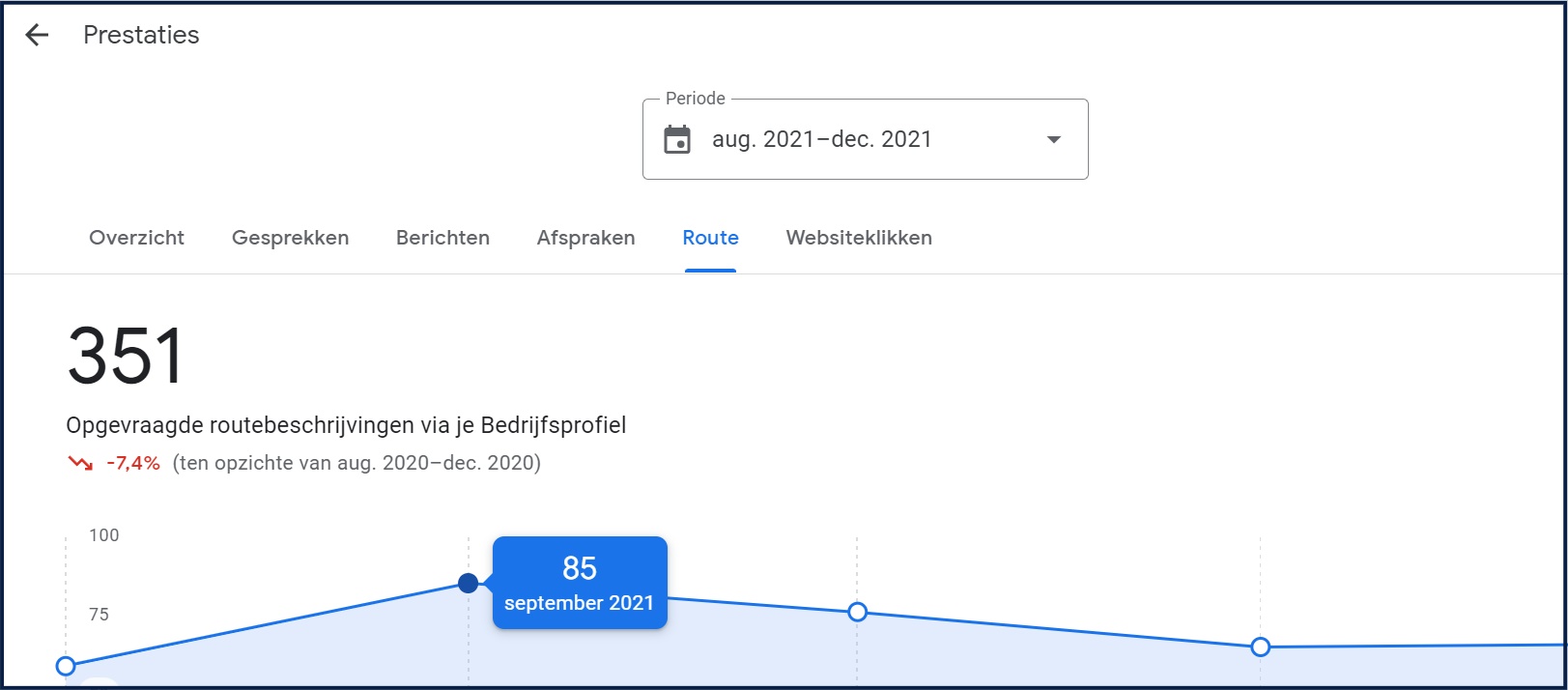Click the -7,4% change percentage
The image size is (1568, 690).
pyautogui.click(x=133, y=463)
